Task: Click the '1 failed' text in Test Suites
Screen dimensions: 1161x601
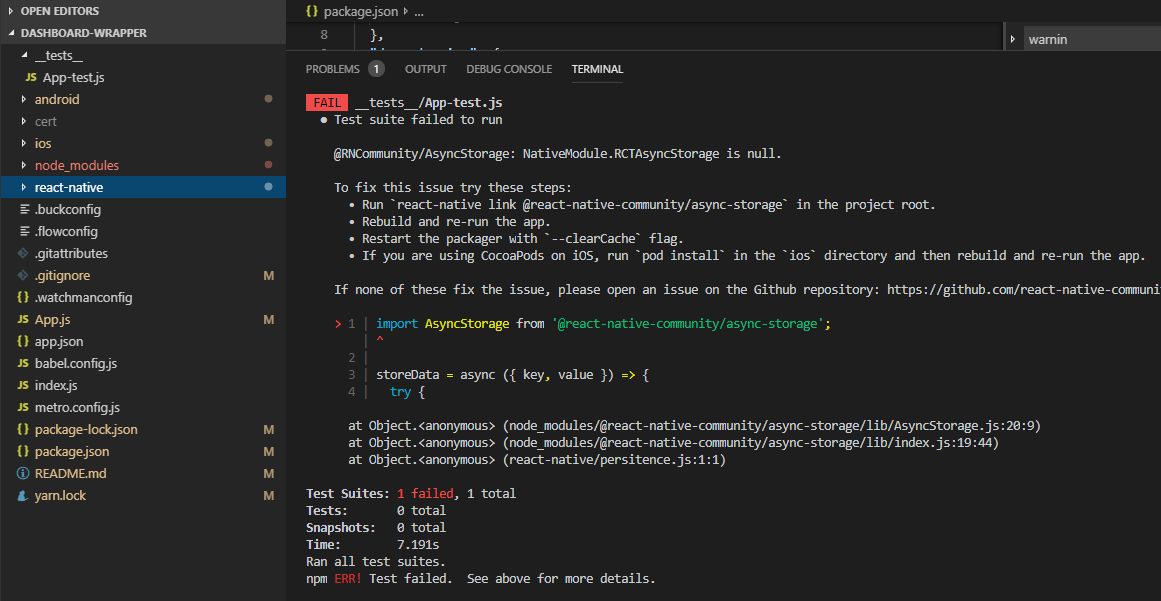Action: [426, 494]
